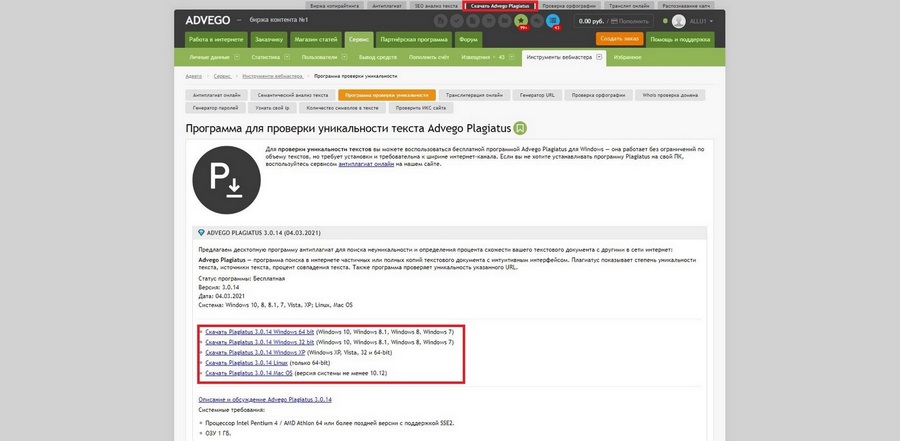Open the Магазин статей tab

tap(315, 40)
